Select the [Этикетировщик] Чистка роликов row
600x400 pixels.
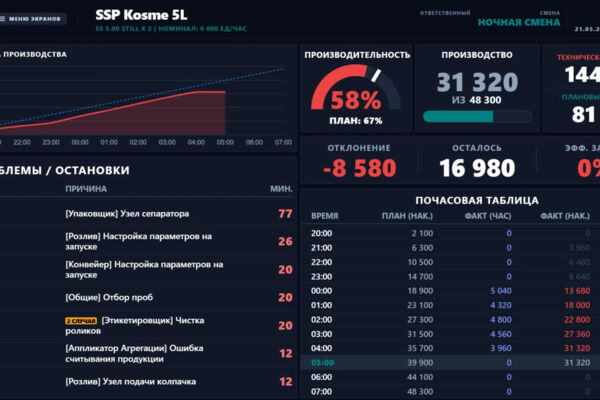(148, 325)
